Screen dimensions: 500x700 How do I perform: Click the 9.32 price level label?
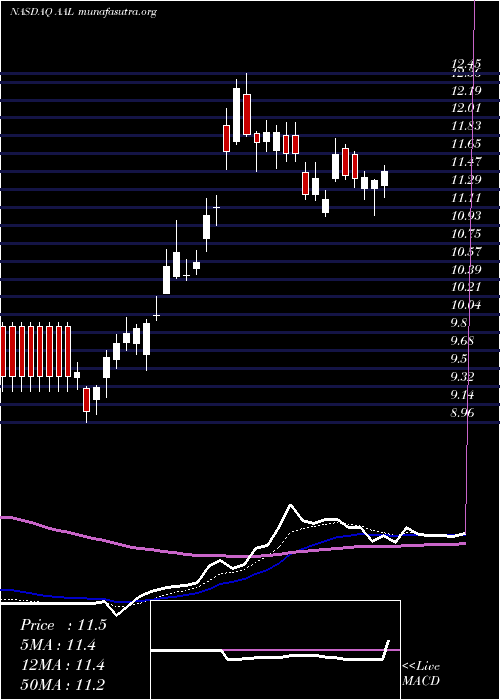coord(462,377)
